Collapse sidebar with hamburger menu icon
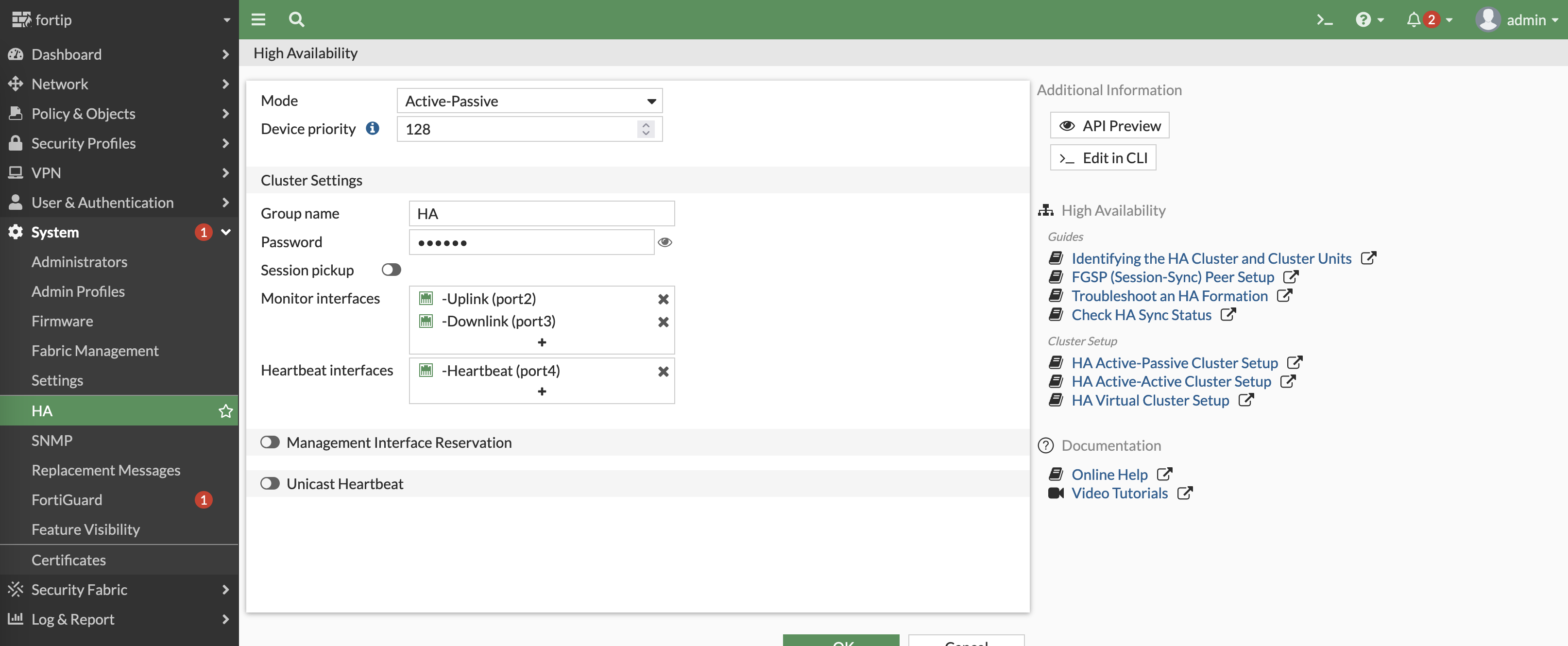 click(258, 19)
